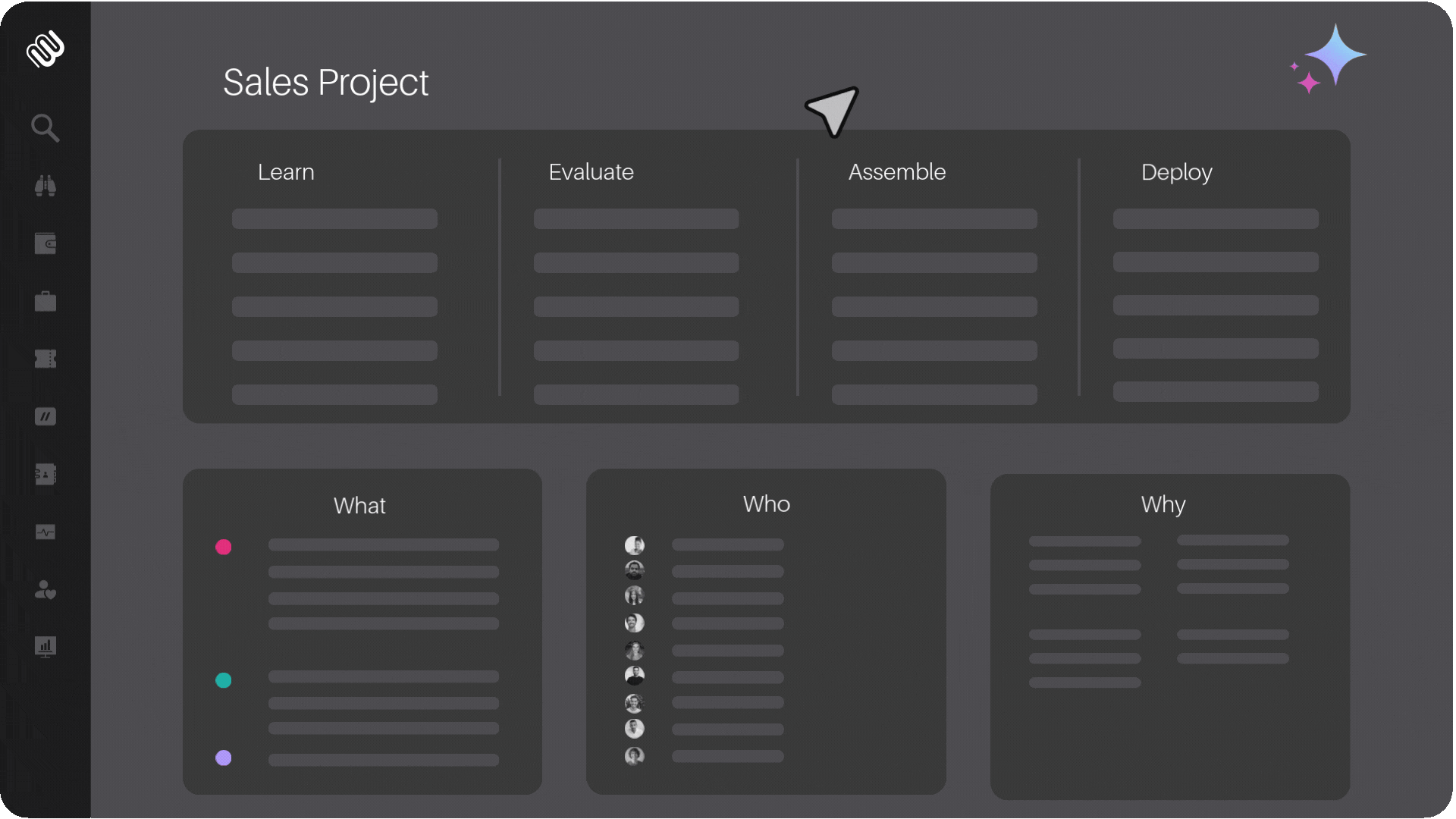Open the activity monitor sidebar icon
This screenshot has height=819, width=1456.
point(45,532)
